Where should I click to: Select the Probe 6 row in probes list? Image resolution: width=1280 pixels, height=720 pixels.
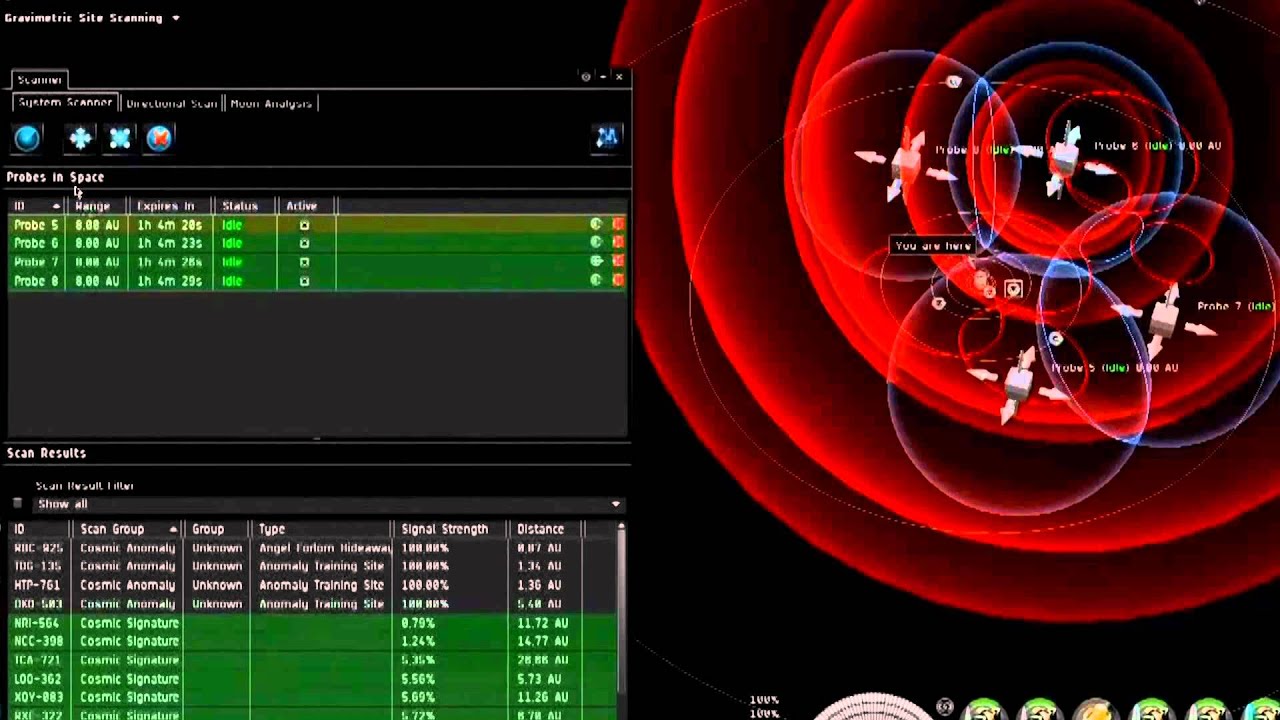tap(318, 243)
